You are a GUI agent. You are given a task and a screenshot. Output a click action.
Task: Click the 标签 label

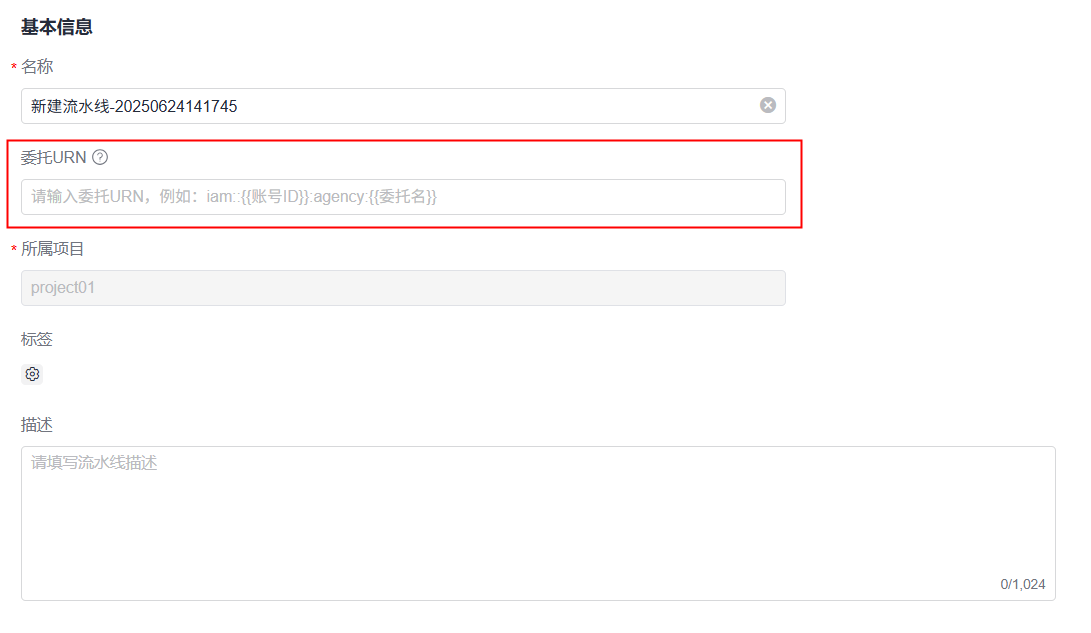[x=37, y=340]
